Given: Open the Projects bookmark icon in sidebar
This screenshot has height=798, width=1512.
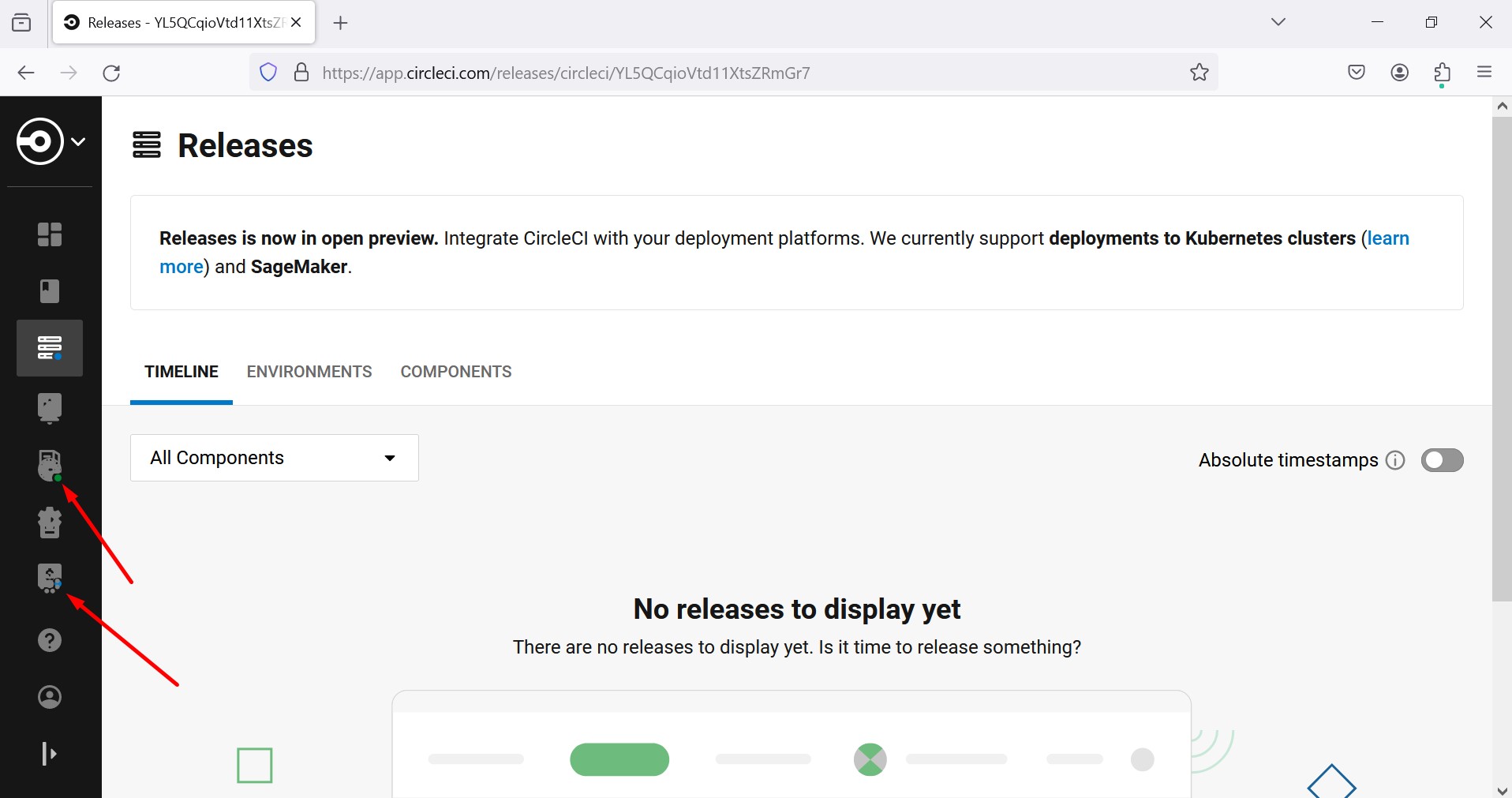Looking at the screenshot, I should (50, 291).
